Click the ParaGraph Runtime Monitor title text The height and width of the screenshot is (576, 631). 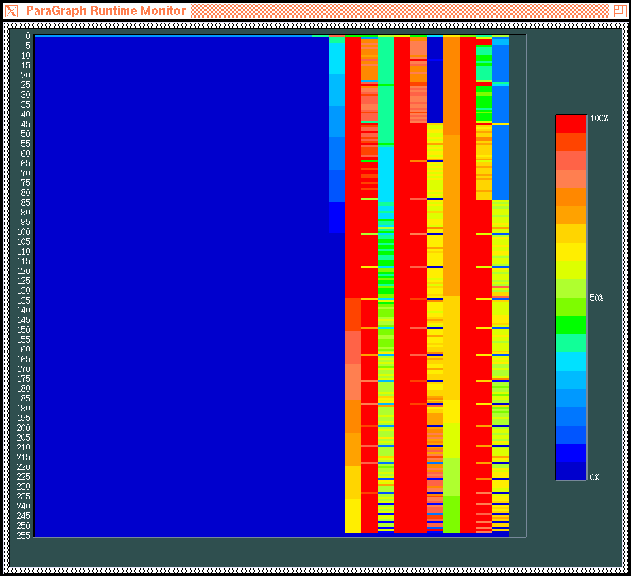coord(106,10)
